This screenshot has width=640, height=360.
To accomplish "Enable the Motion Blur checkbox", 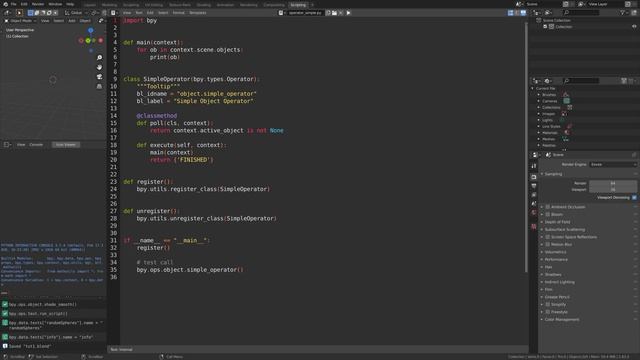I will (548, 244).
